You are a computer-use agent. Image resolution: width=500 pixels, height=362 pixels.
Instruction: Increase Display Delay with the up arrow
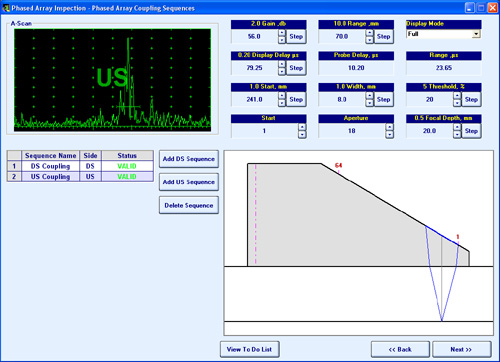(x=282, y=64)
